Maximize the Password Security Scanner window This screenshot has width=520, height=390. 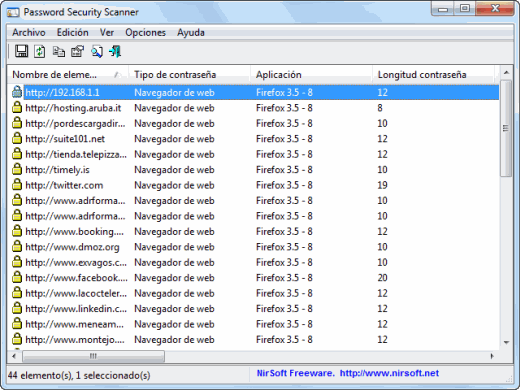point(465,8)
